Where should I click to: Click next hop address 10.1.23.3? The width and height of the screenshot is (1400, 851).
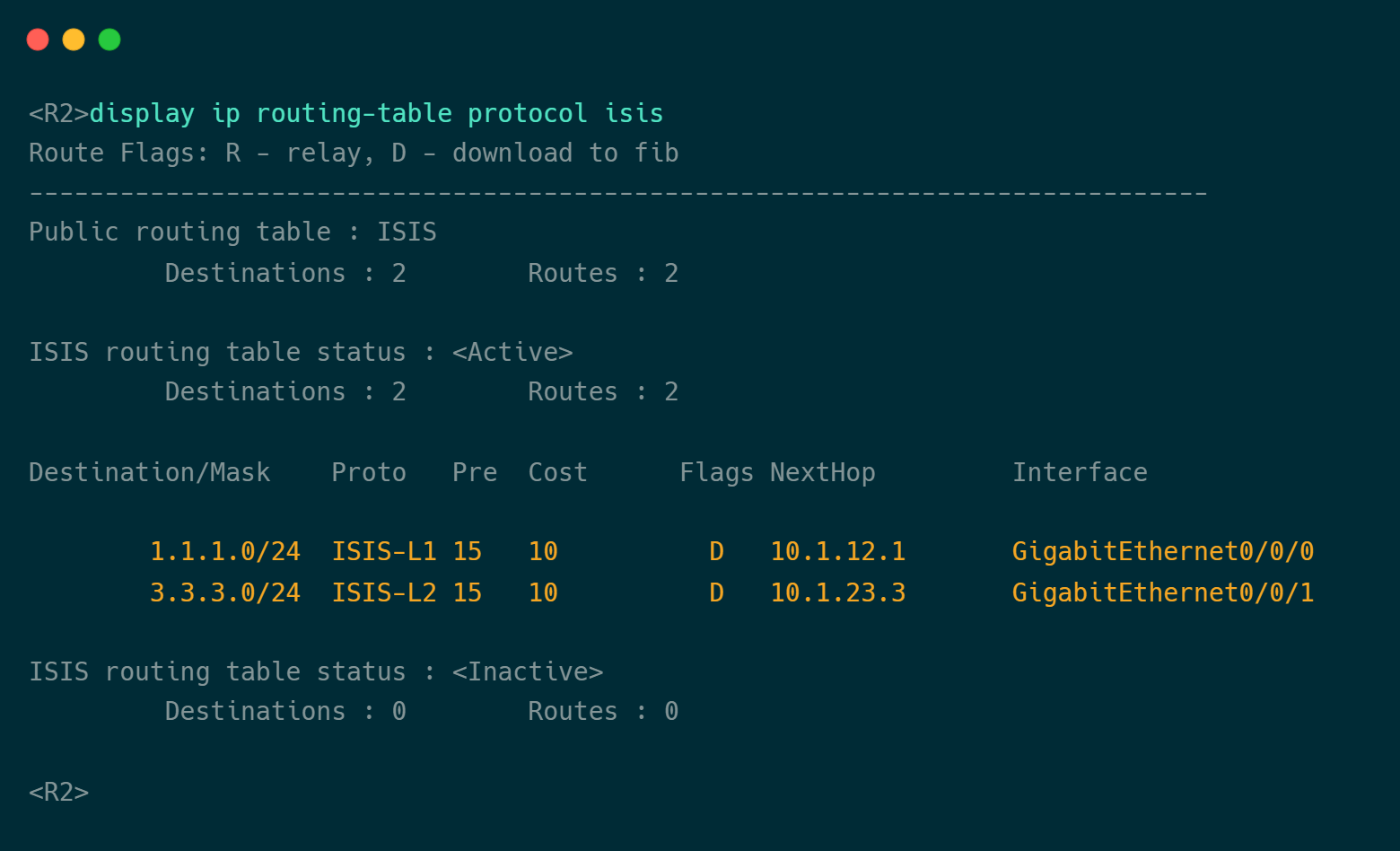(837, 592)
